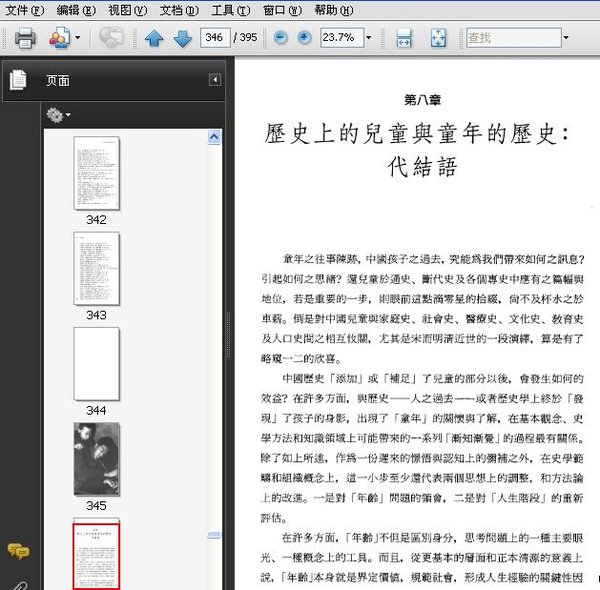This screenshot has height=590, width=600.
Task: Go to previous page with up arrow
Action: coord(153,39)
